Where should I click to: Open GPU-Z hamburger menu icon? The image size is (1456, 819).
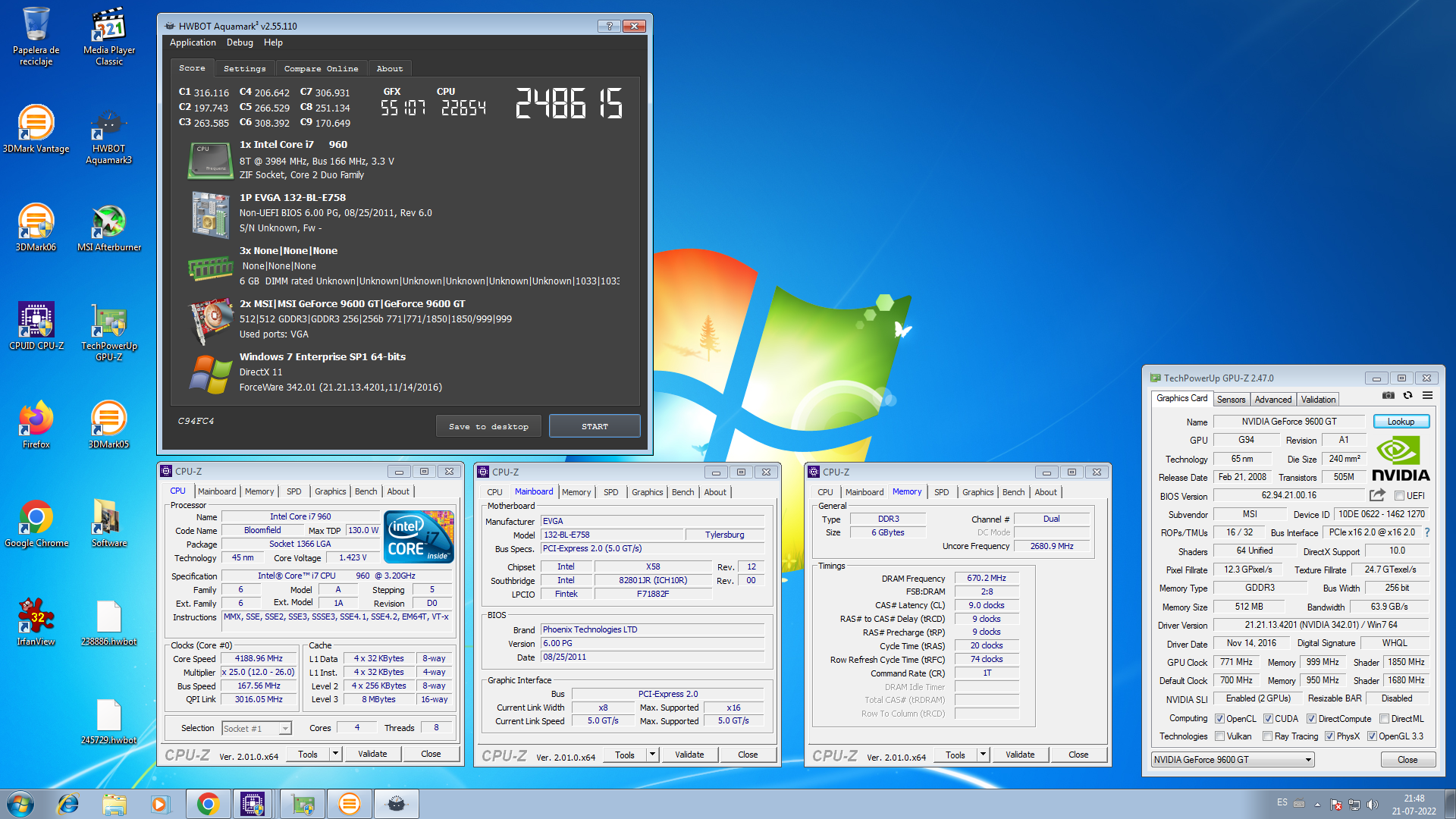click(1427, 396)
